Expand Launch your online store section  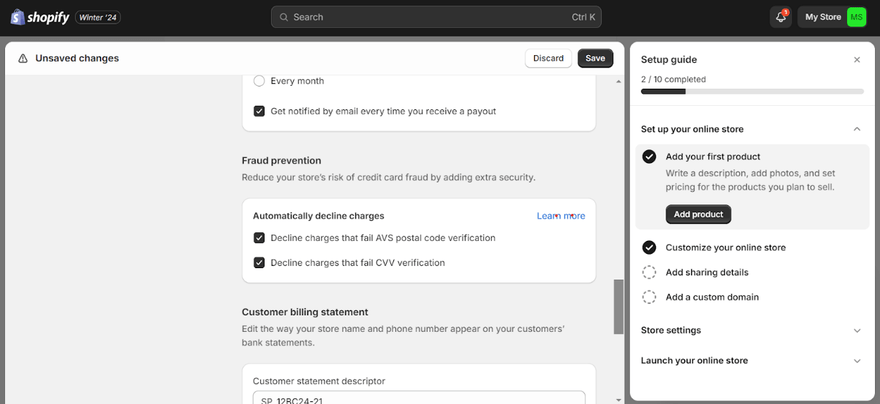[856, 361]
